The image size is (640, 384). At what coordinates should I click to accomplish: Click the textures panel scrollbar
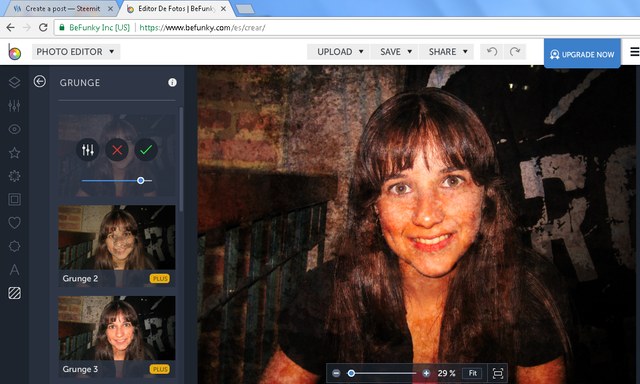click(x=181, y=159)
